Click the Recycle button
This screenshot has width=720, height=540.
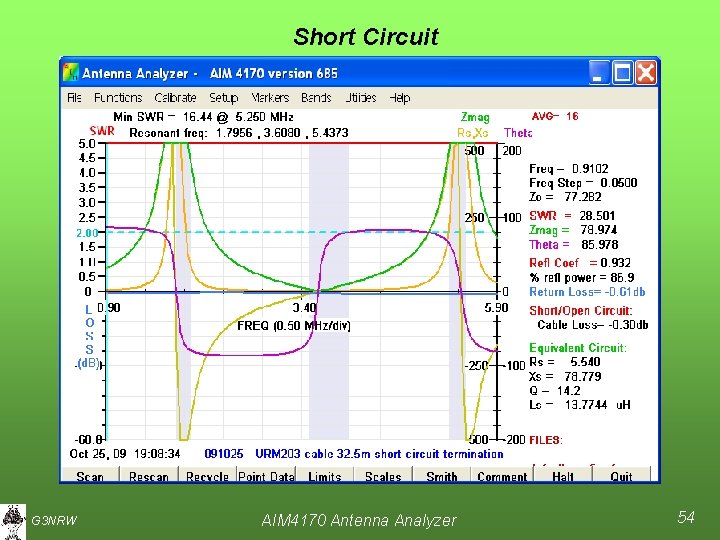(208, 475)
